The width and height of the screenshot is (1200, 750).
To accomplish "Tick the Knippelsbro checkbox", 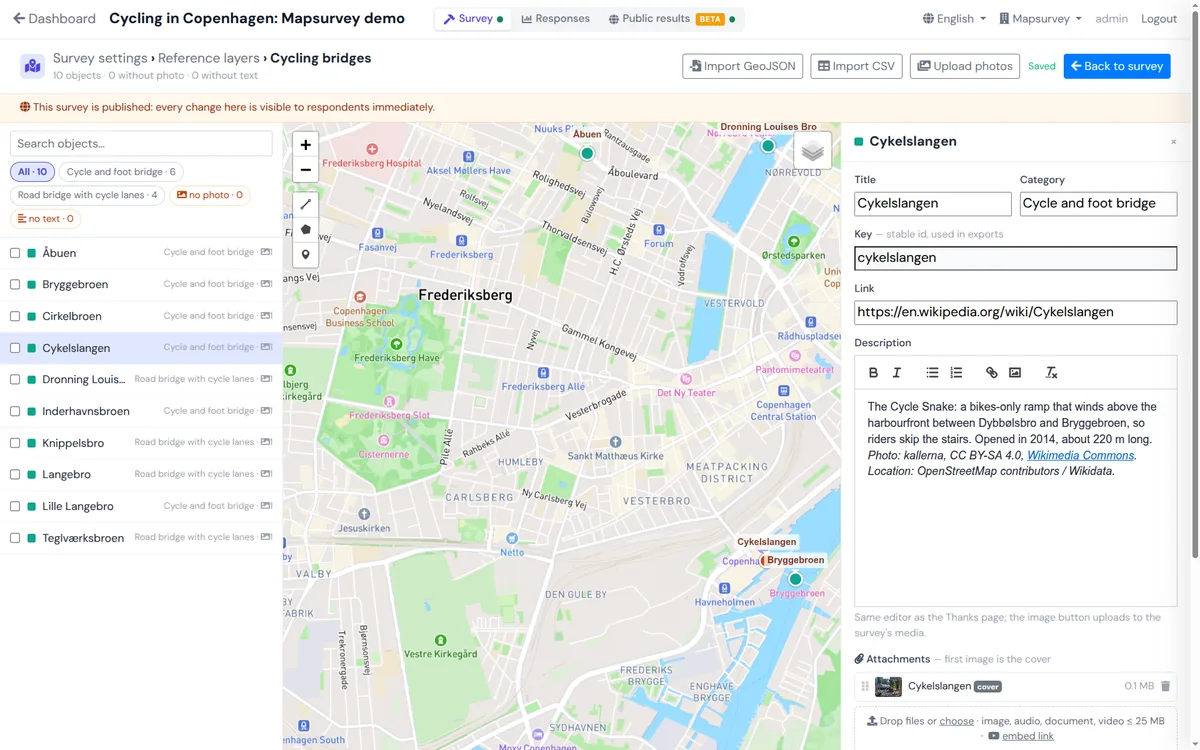I will coord(15,443).
